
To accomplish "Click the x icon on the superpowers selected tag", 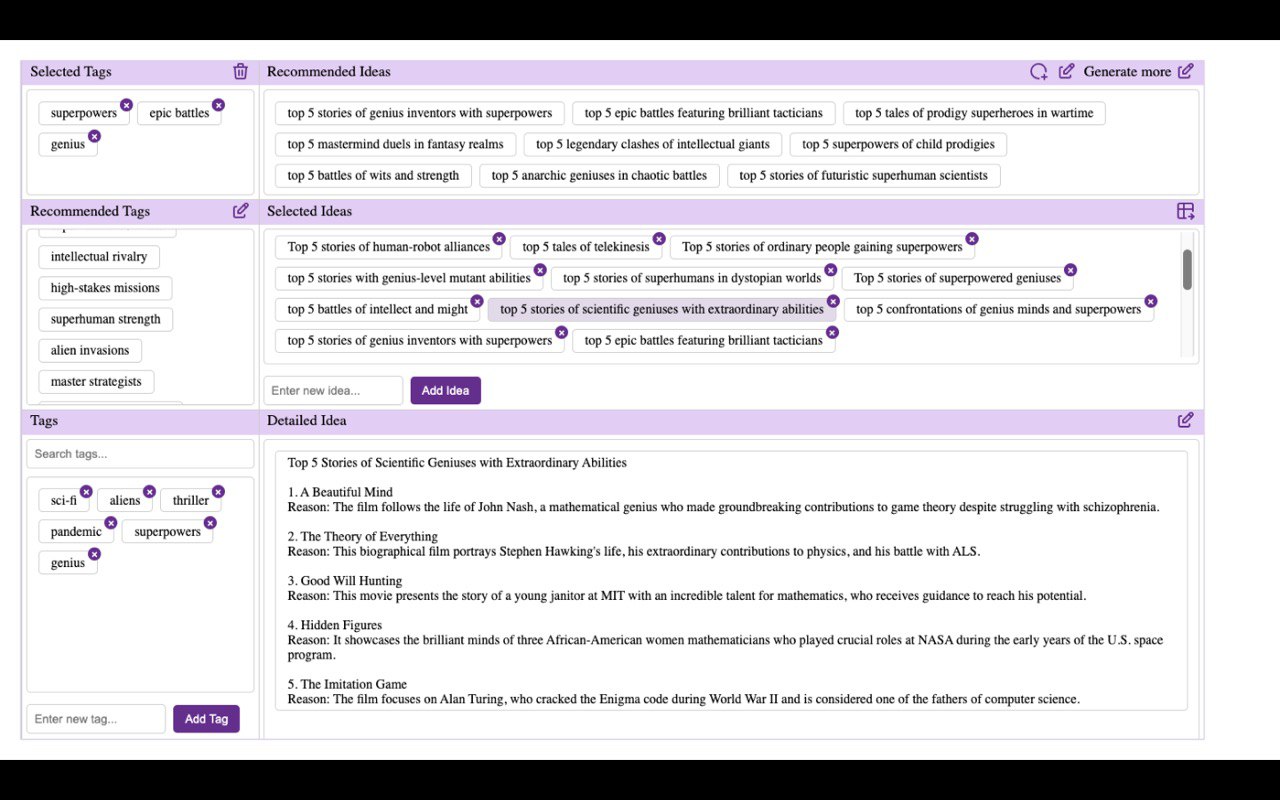I will [x=126, y=104].
